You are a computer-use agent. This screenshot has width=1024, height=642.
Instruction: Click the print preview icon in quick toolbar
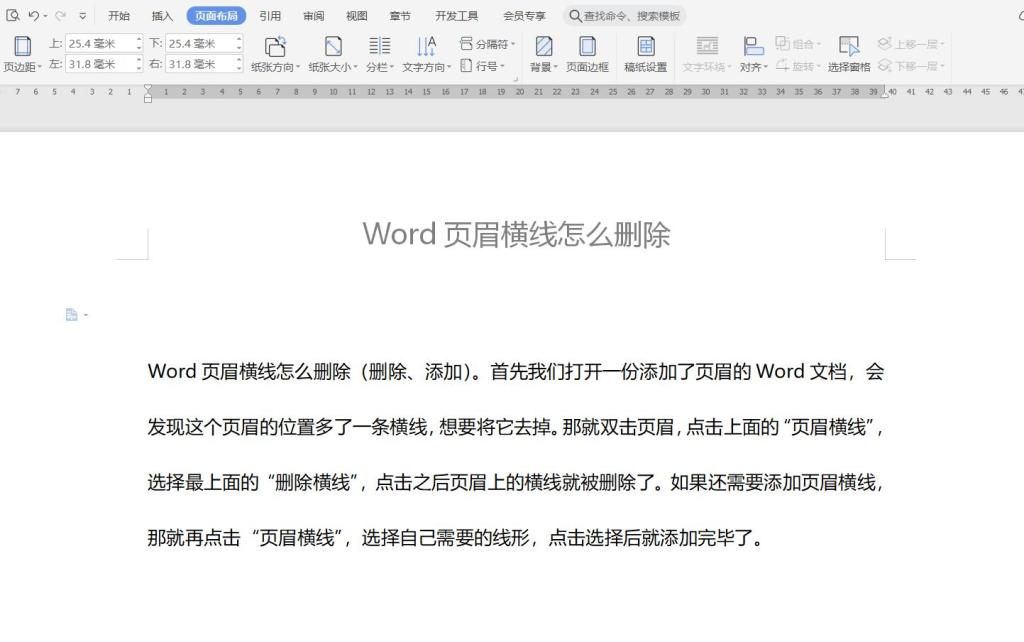point(13,16)
